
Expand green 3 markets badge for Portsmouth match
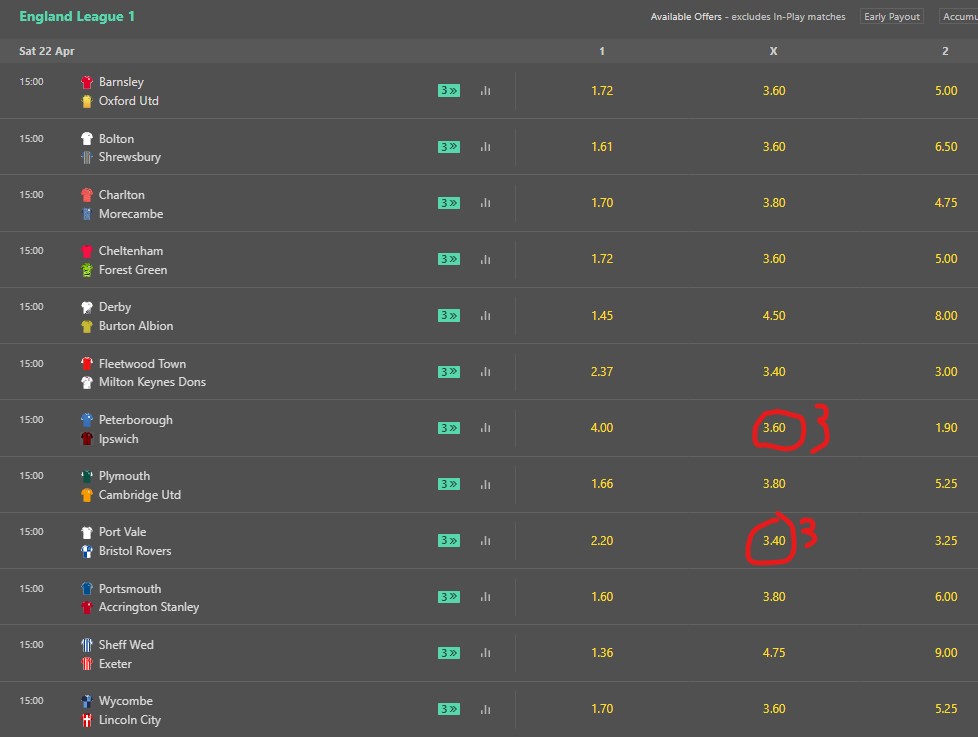(449, 597)
